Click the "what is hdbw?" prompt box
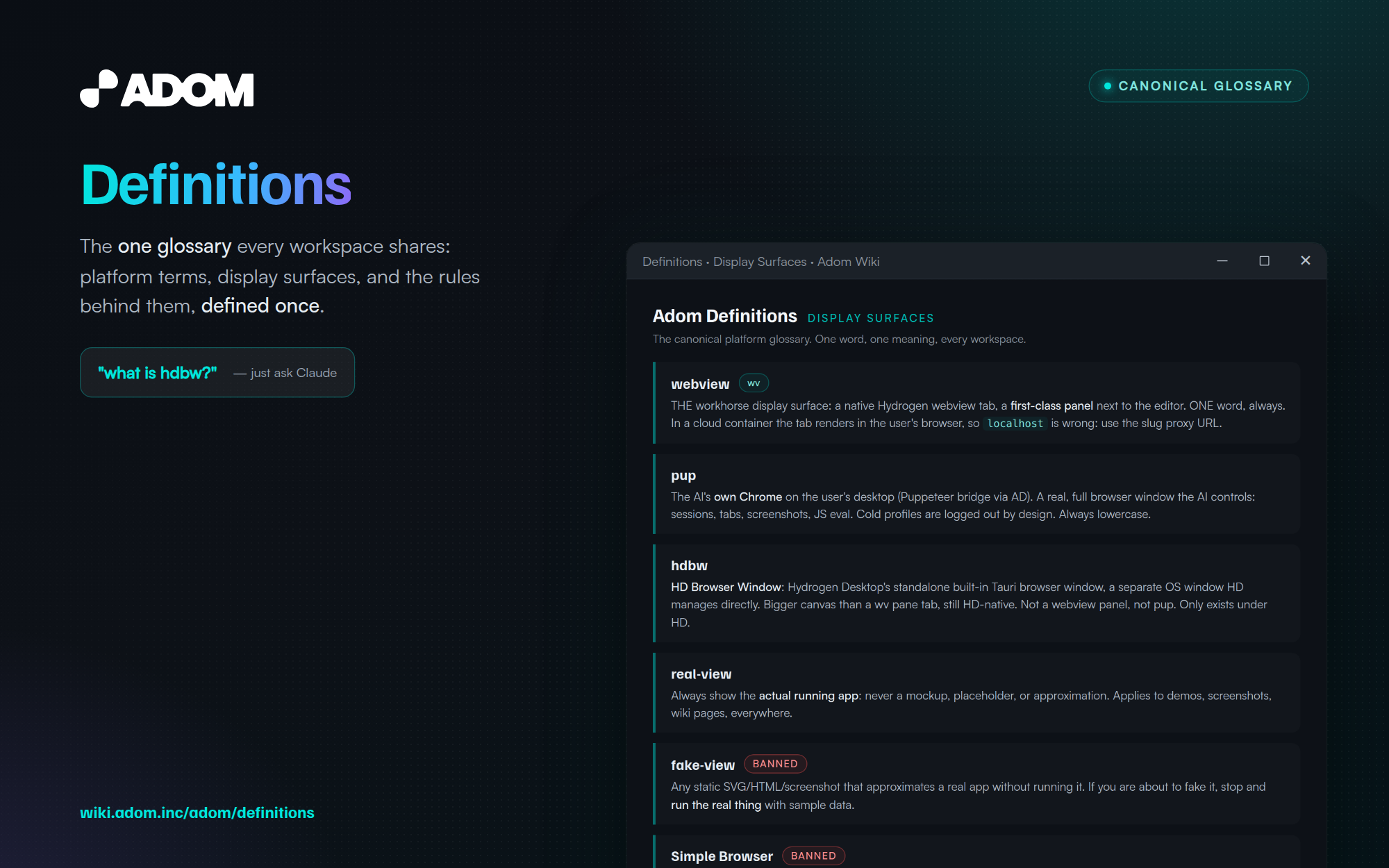The height and width of the screenshot is (868, 1389). (217, 372)
